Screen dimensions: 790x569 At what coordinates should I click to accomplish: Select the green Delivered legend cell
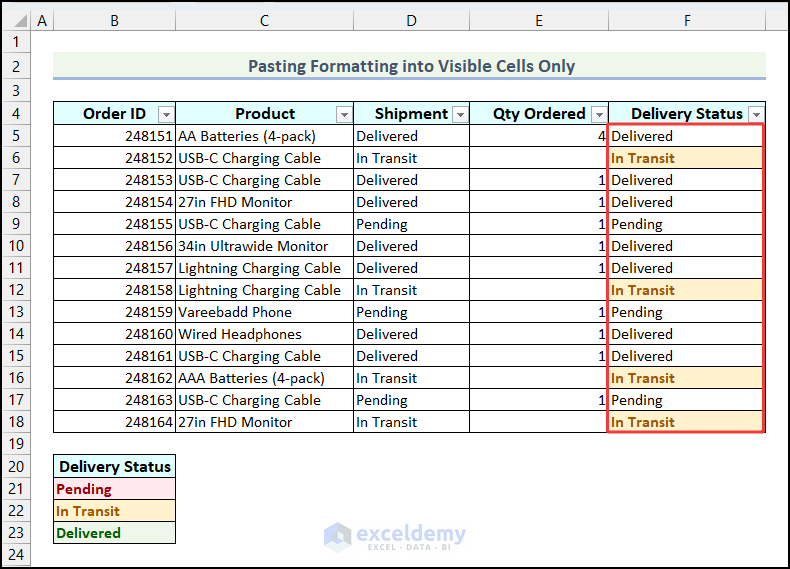click(x=114, y=533)
